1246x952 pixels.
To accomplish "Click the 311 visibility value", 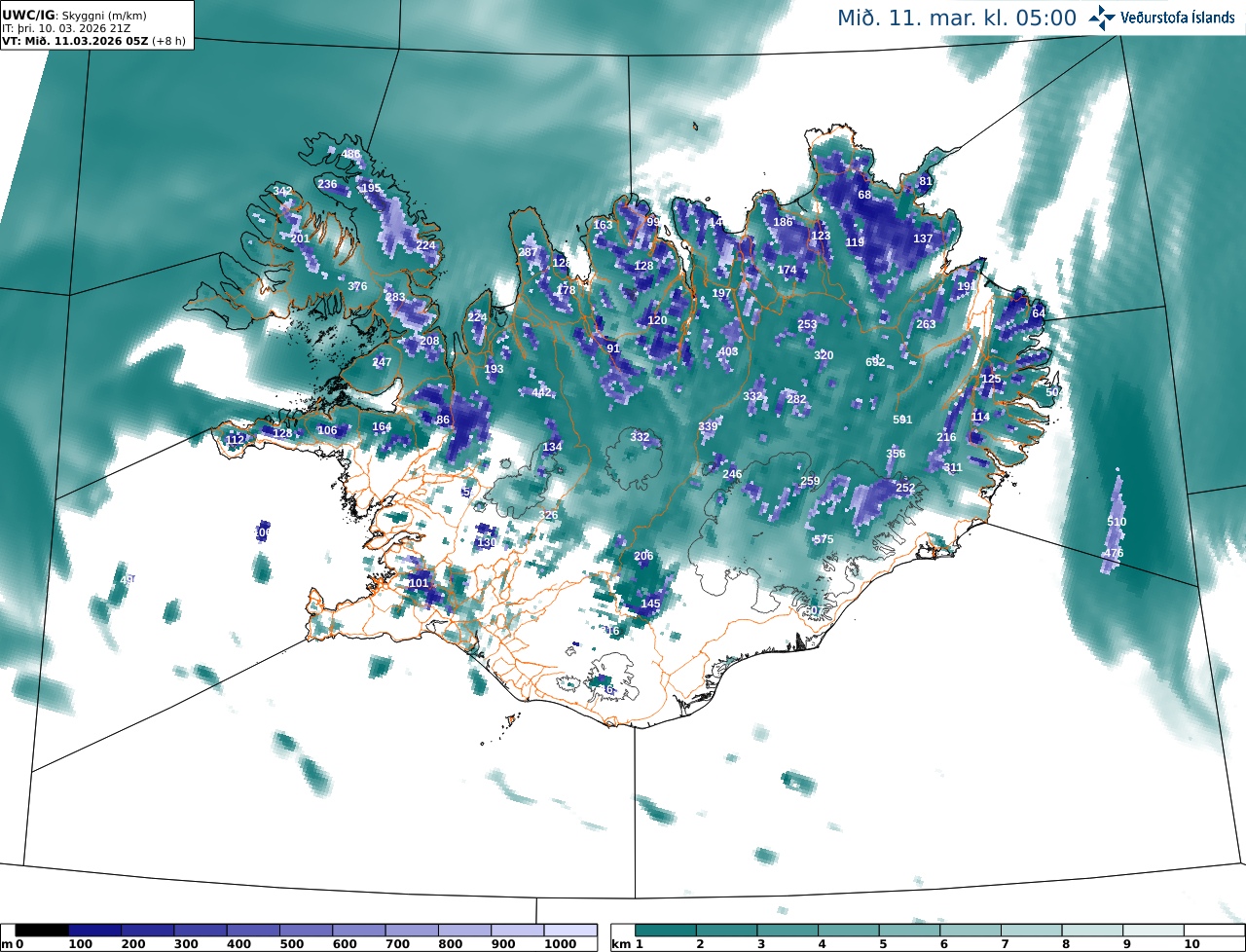I will tap(953, 467).
